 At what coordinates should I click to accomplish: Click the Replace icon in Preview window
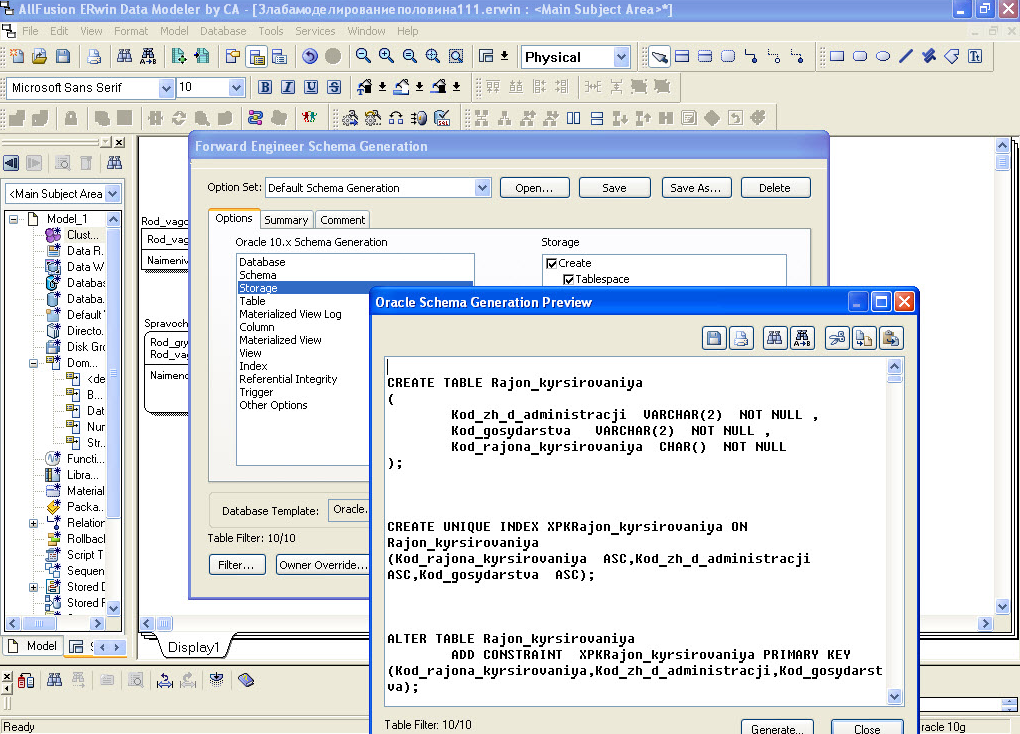[x=801, y=338]
